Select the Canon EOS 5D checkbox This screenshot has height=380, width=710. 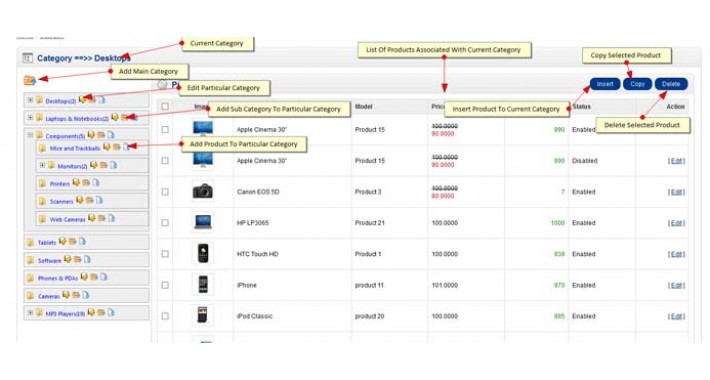tap(165, 192)
